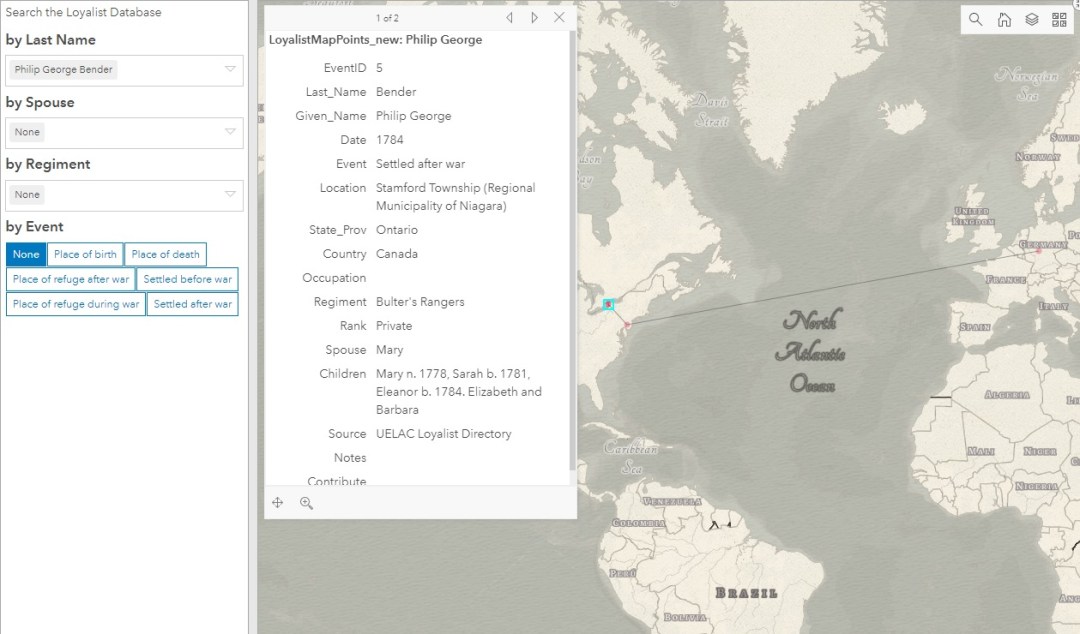The width and height of the screenshot is (1080, 634).
Task: Zoom to the selected feature
Action: [x=306, y=503]
